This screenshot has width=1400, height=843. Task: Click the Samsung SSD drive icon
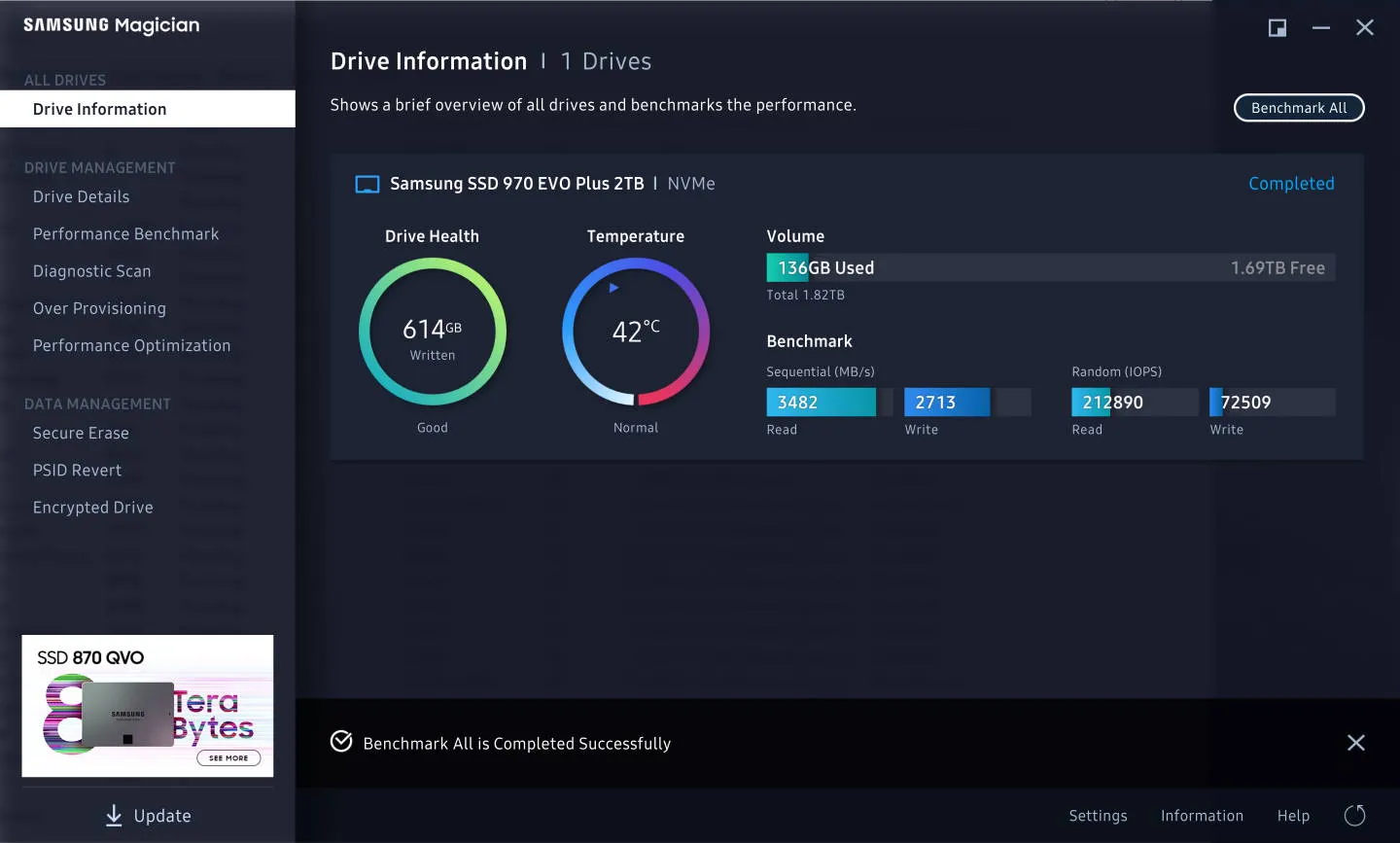tap(367, 183)
